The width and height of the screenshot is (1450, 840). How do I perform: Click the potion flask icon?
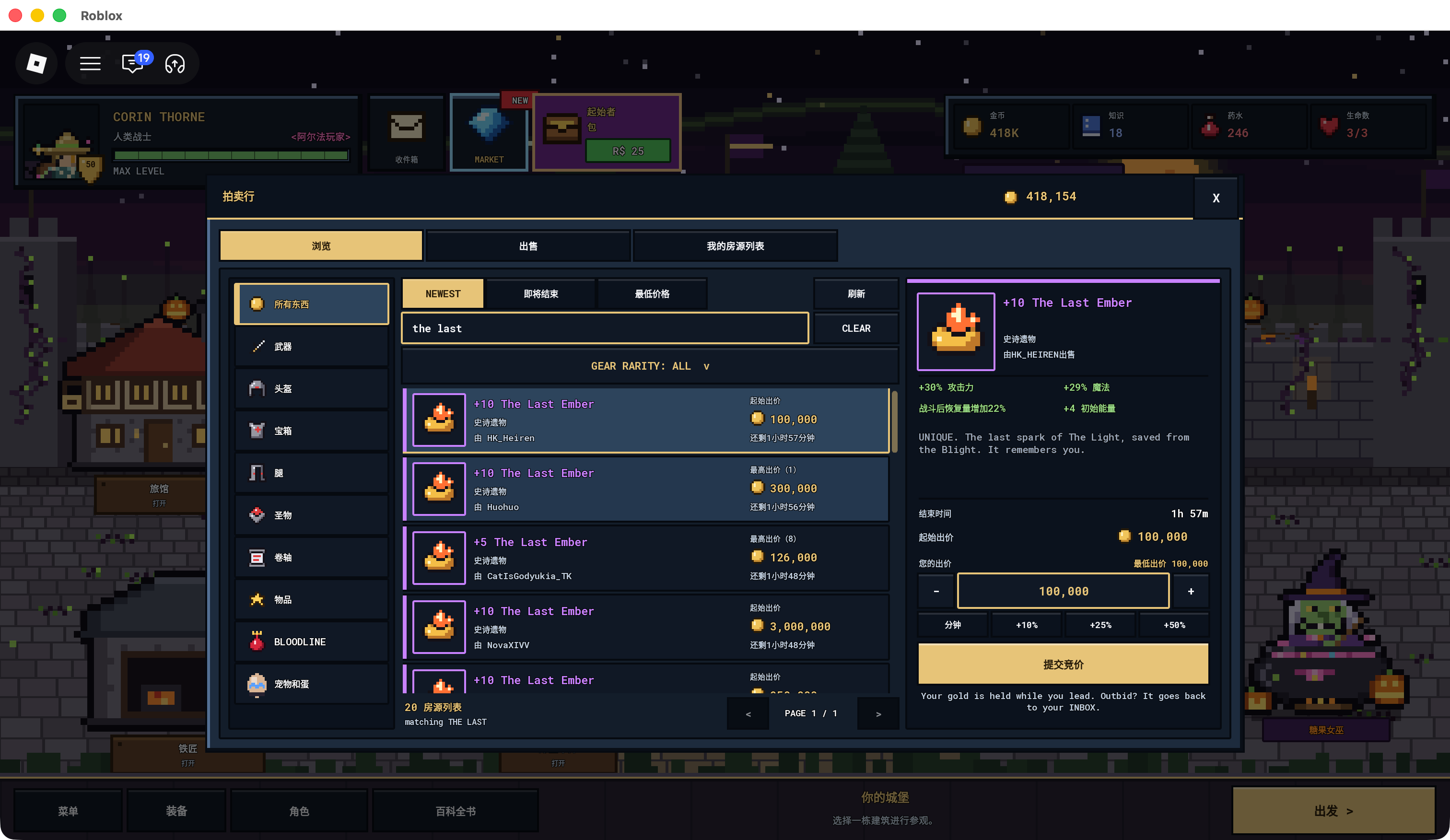pos(1209,126)
